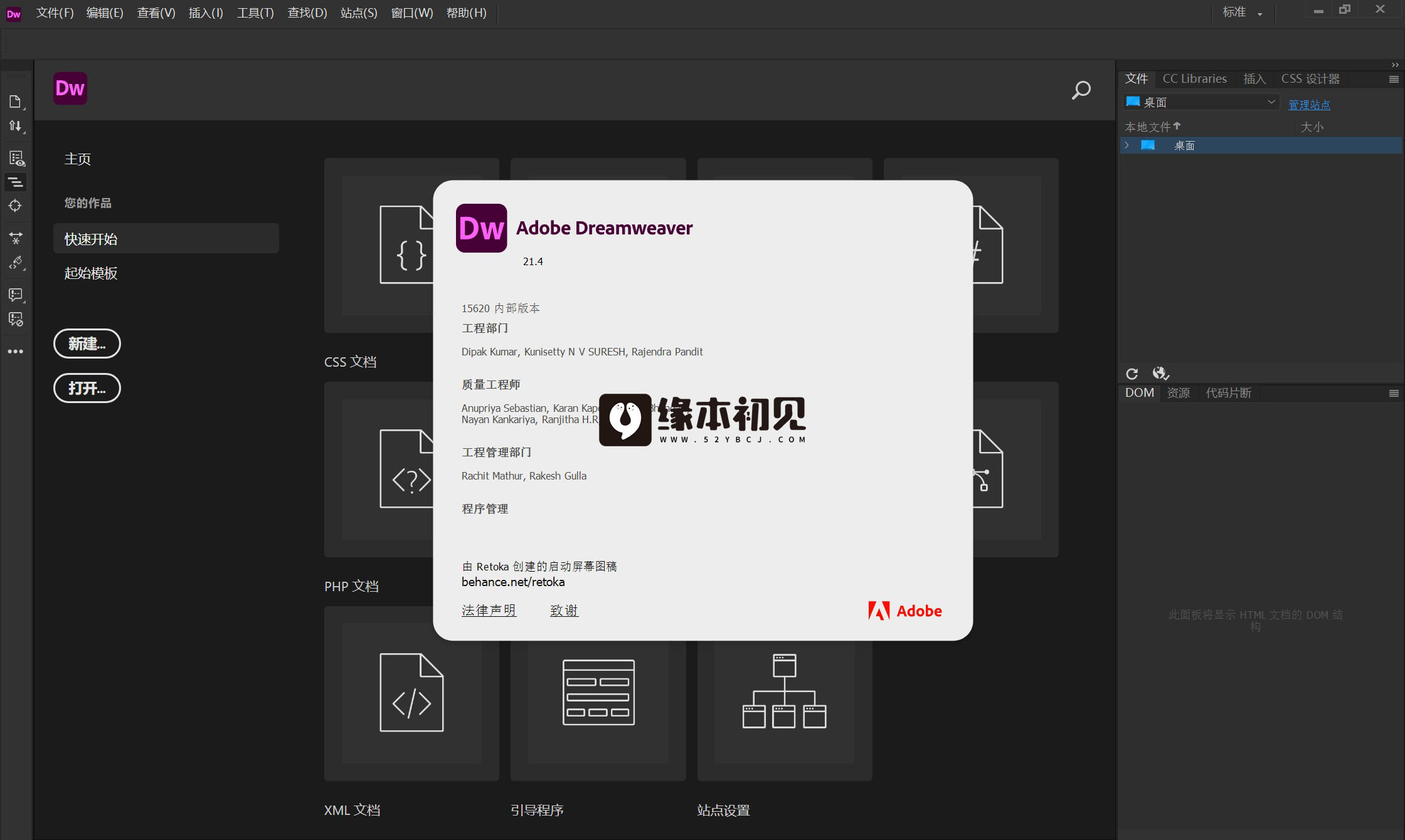Open the 站点(S) menu
Image resolution: width=1405 pixels, height=840 pixels.
(359, 13)
